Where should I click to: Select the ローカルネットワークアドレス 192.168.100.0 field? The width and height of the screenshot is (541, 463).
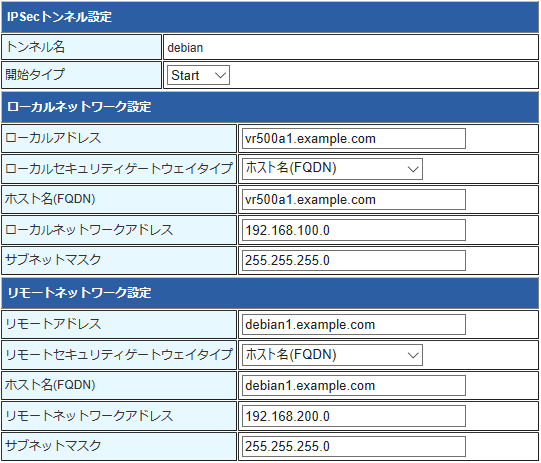[354, 230]
